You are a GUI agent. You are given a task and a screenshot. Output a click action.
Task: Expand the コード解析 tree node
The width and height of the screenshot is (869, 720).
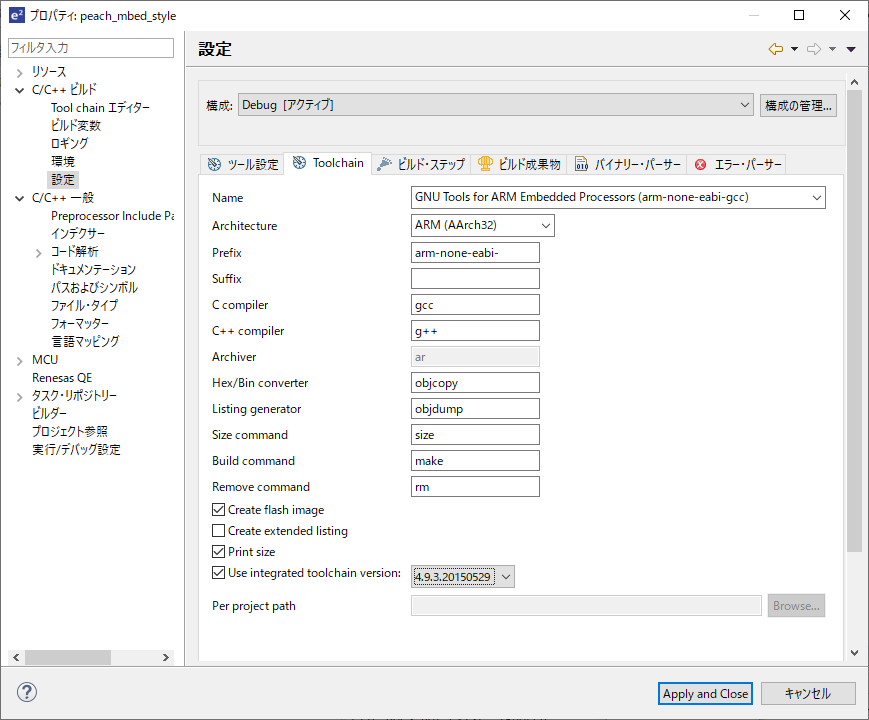pyautogui.click(x=38, y=253)
